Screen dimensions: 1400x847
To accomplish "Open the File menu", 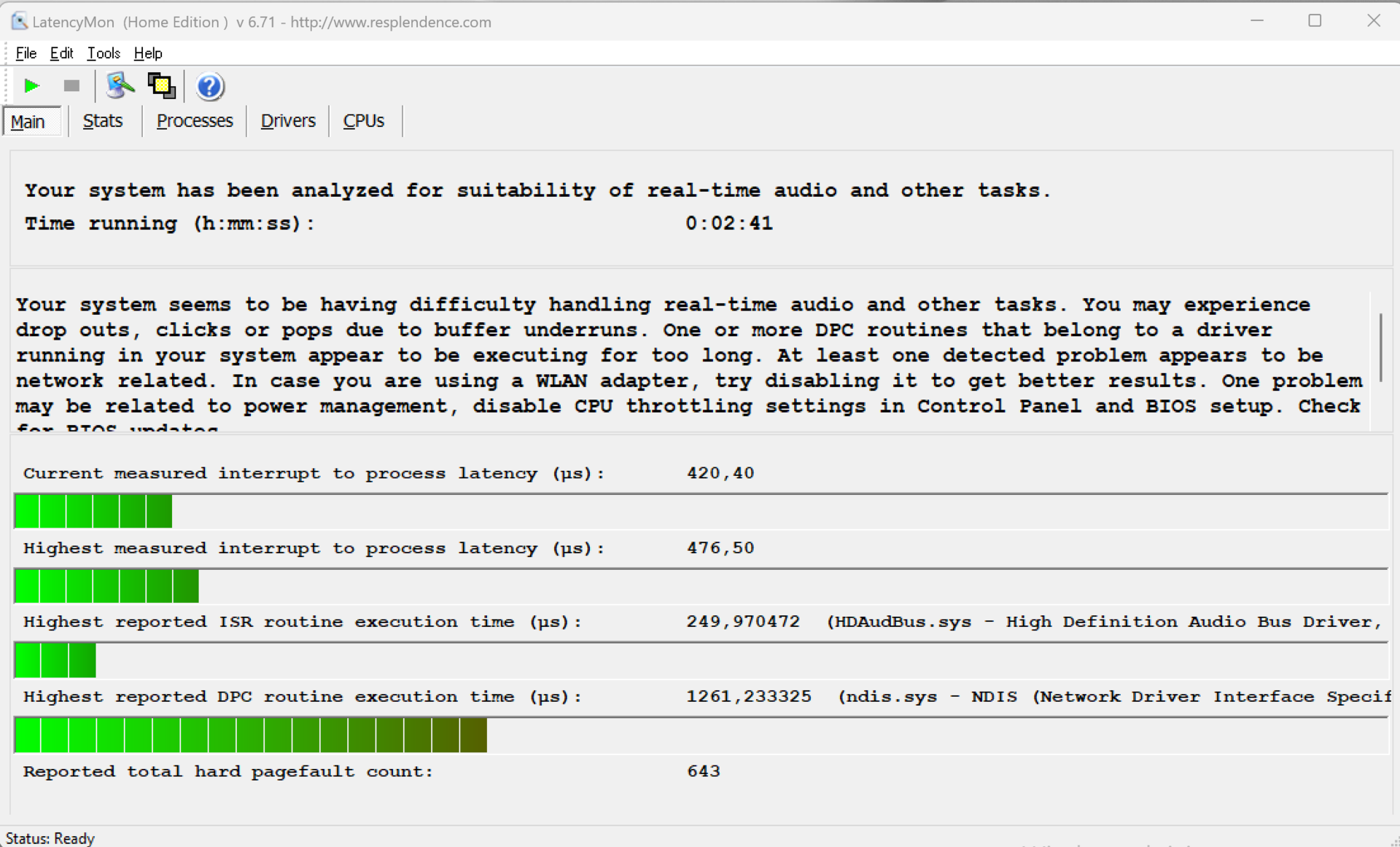I will (26, 53).
